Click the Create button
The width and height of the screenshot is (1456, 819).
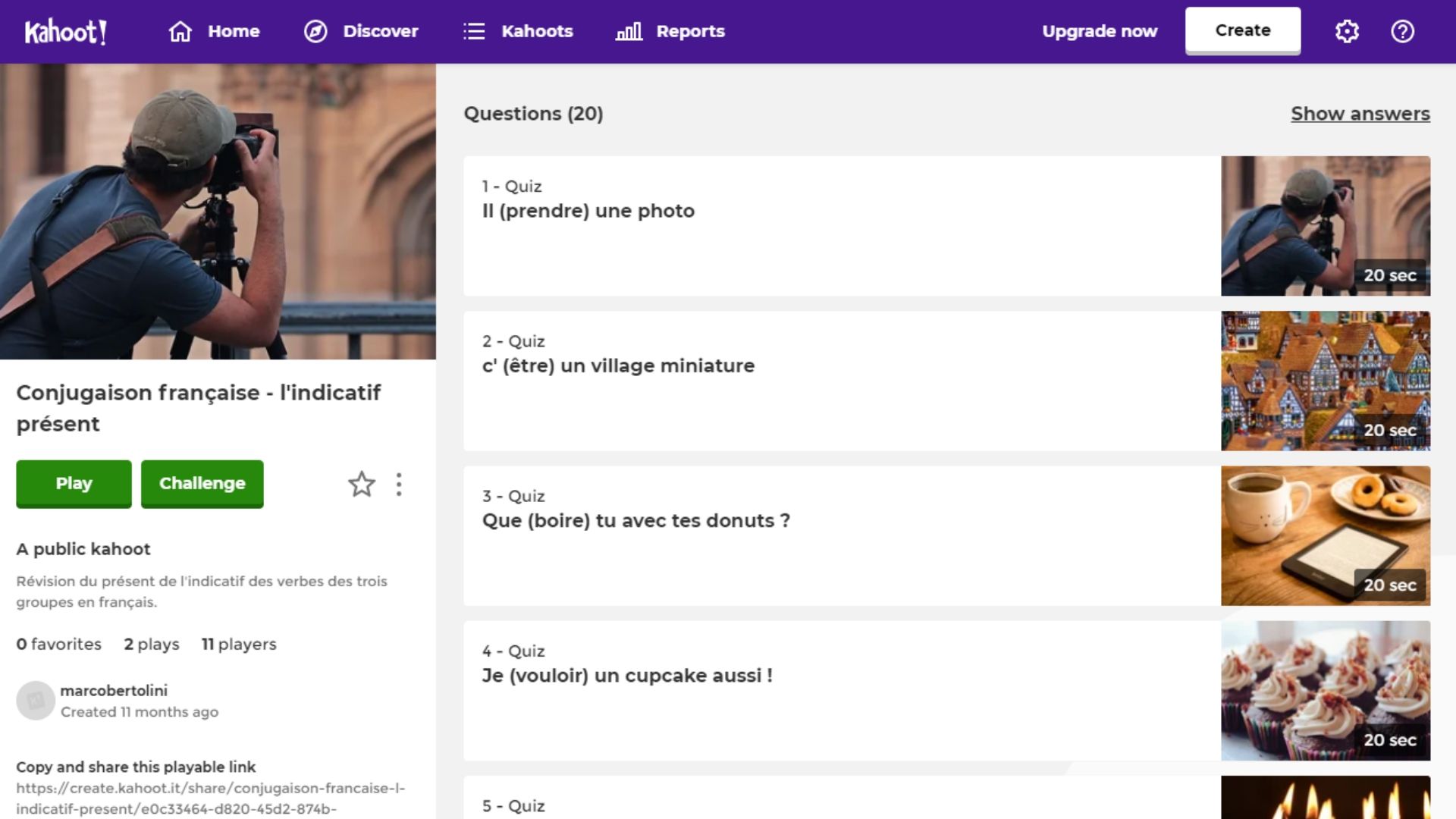pos(1243,30)
